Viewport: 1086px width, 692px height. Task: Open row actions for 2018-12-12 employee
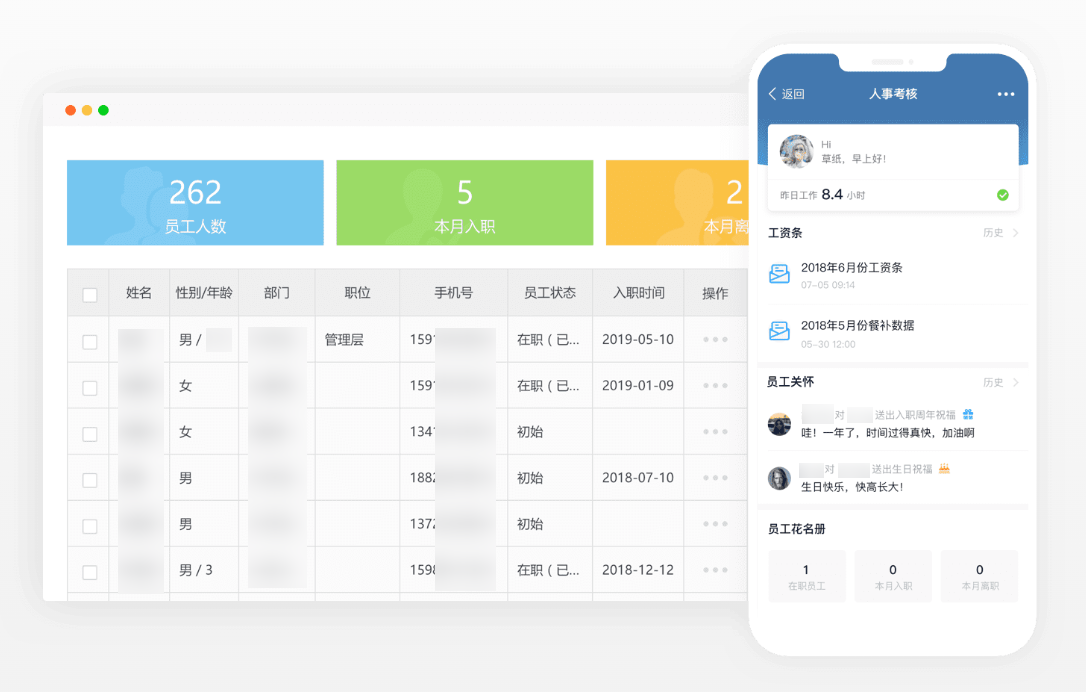click(715, 570)
